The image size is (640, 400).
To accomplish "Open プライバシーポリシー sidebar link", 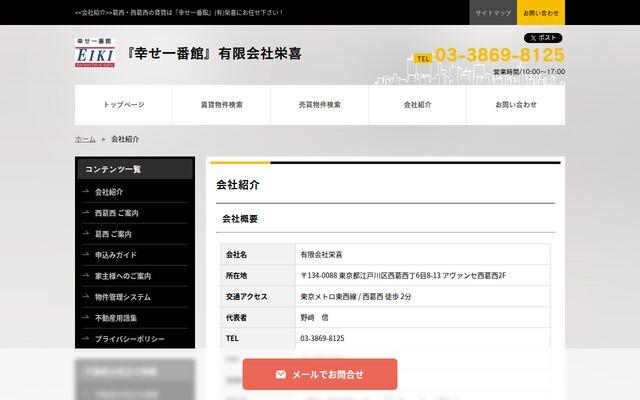I will tap(130, 339).
